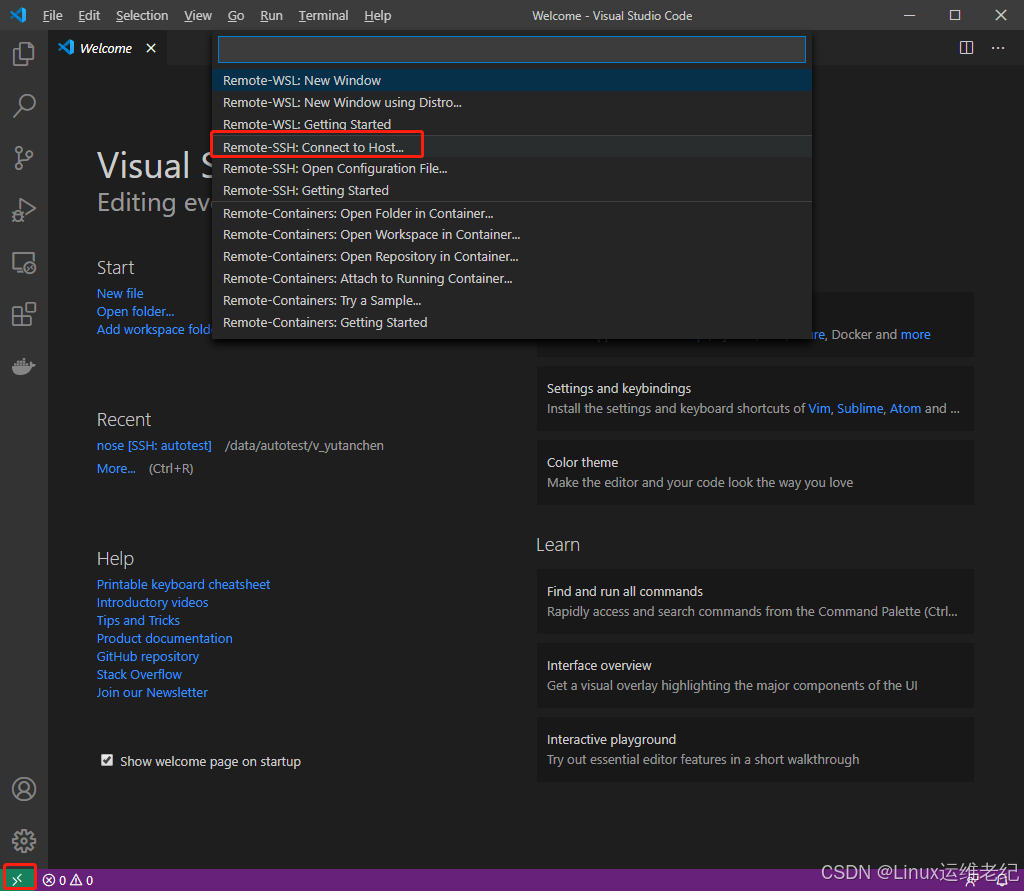The width and height of the screenshot is (1024, 891).
Task: Select Remote-Containers: Open Workspace in Container
Action: point(512,235)
